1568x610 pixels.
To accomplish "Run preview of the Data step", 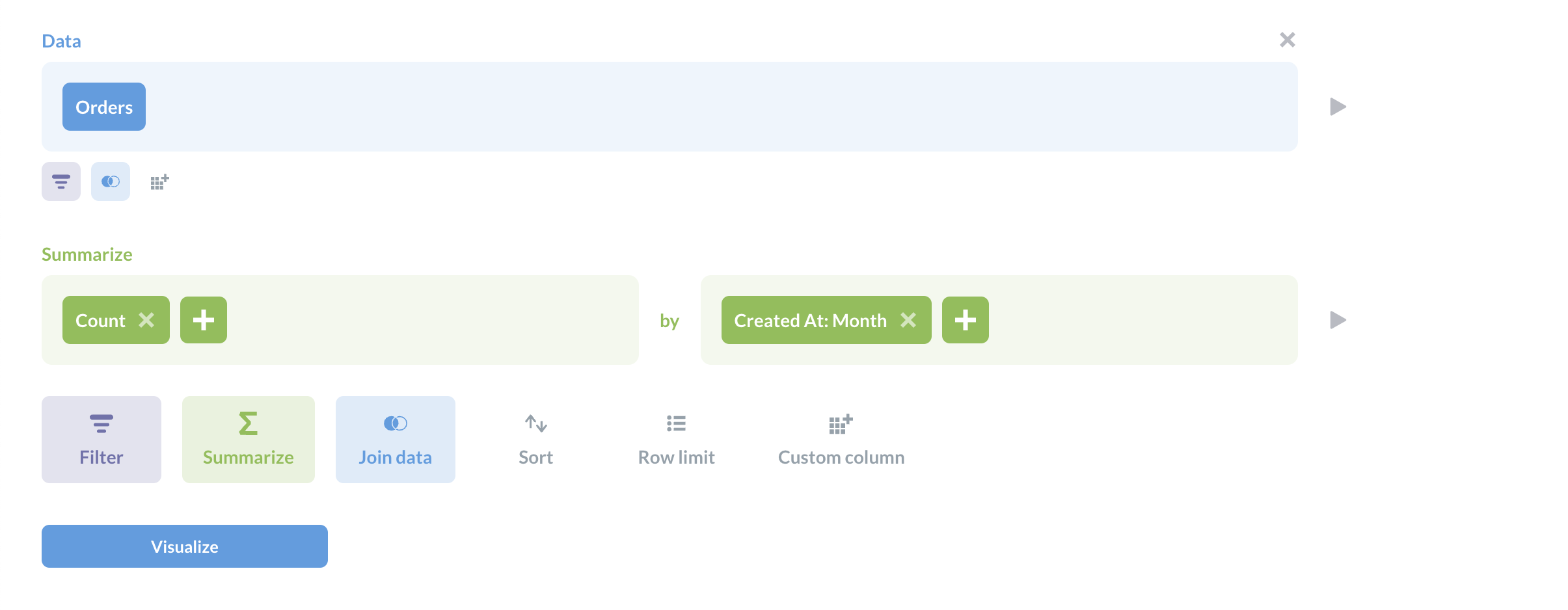I will click(1337, 107).
